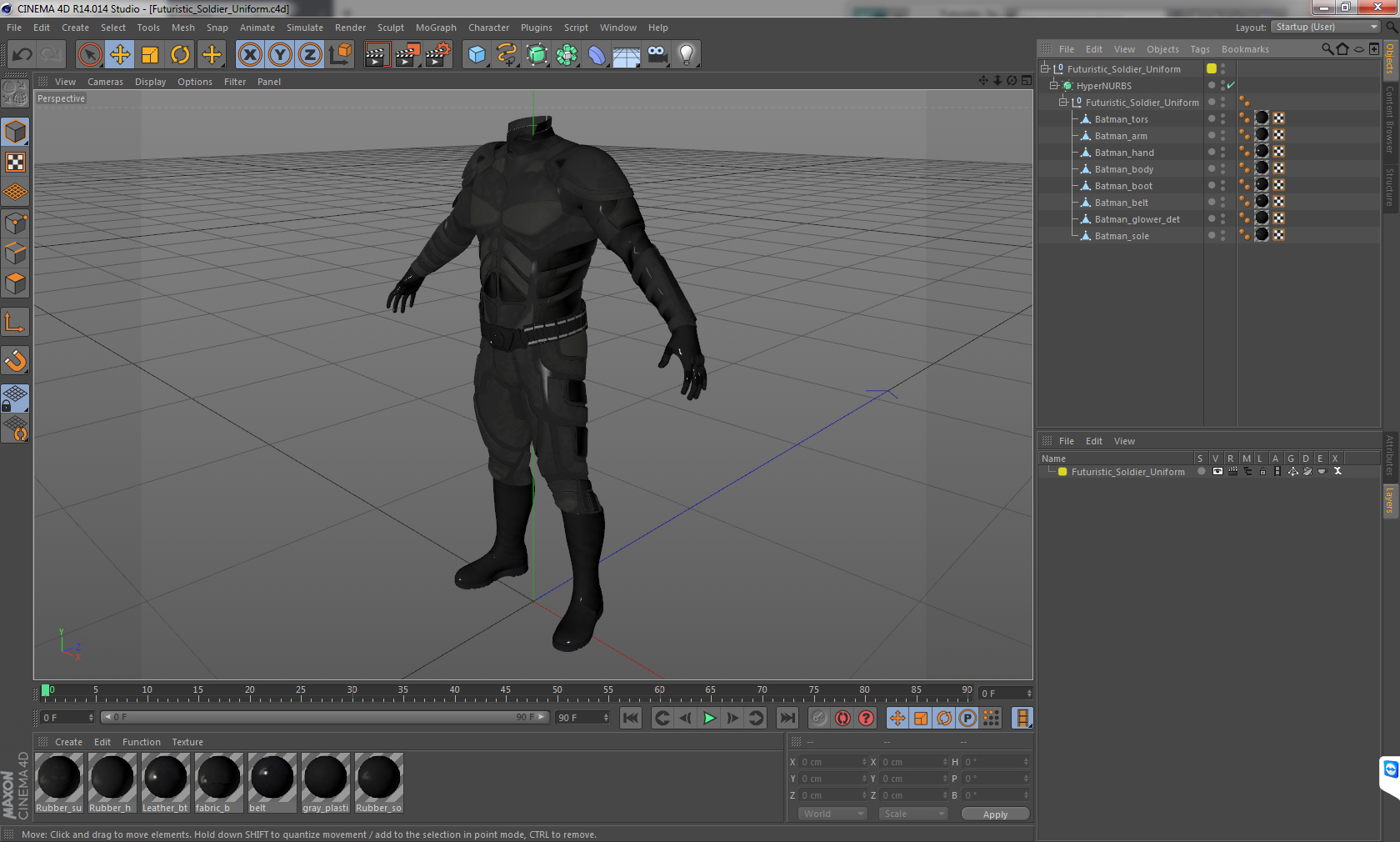Render active view clapperboard icon

pyautogui.click(x=377, y=55)
